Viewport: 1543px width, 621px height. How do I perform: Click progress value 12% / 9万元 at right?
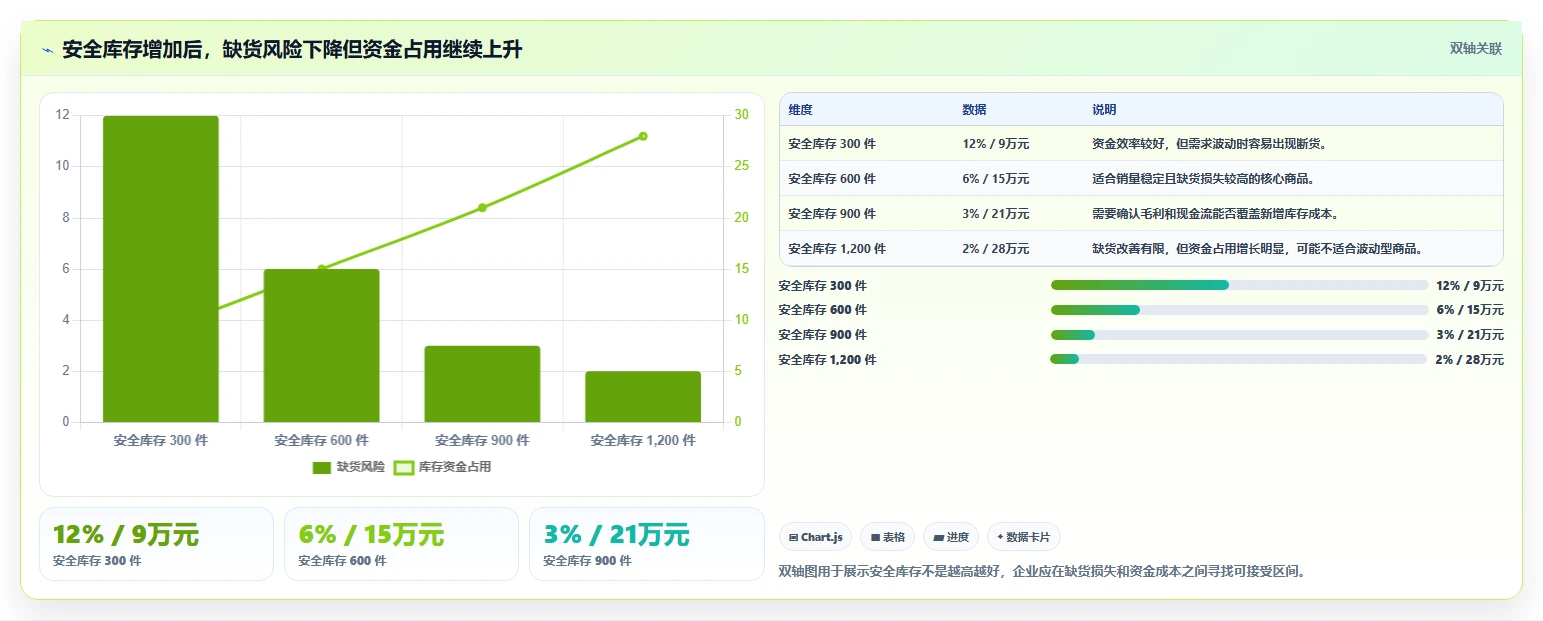1469,286
